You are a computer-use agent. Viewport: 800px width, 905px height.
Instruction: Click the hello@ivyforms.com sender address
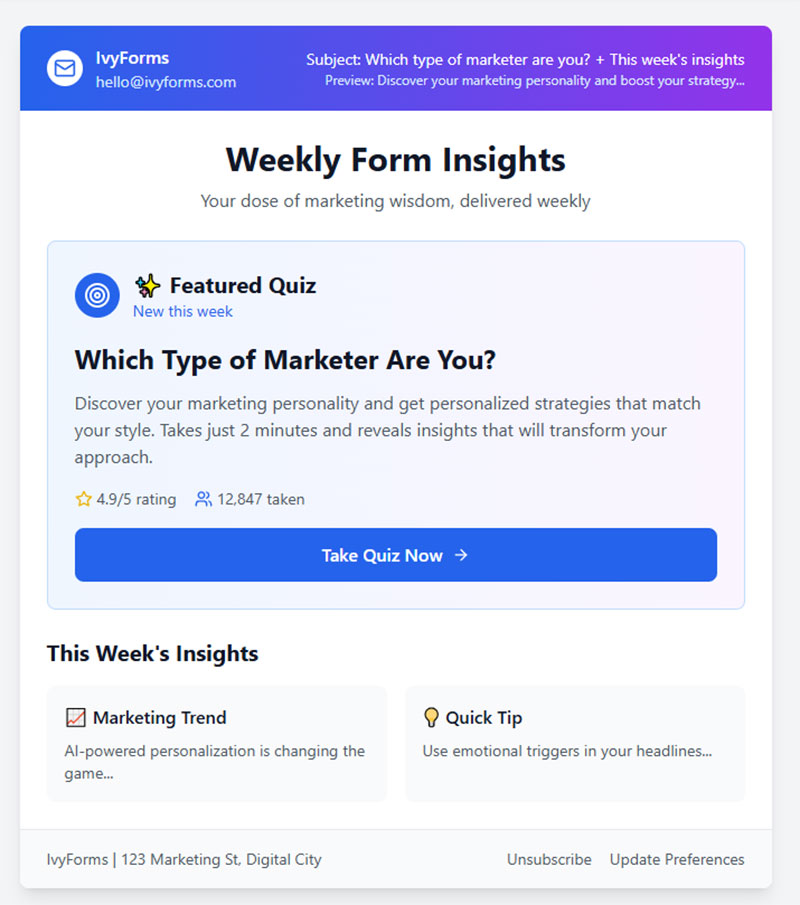click(x=166, y=82)
